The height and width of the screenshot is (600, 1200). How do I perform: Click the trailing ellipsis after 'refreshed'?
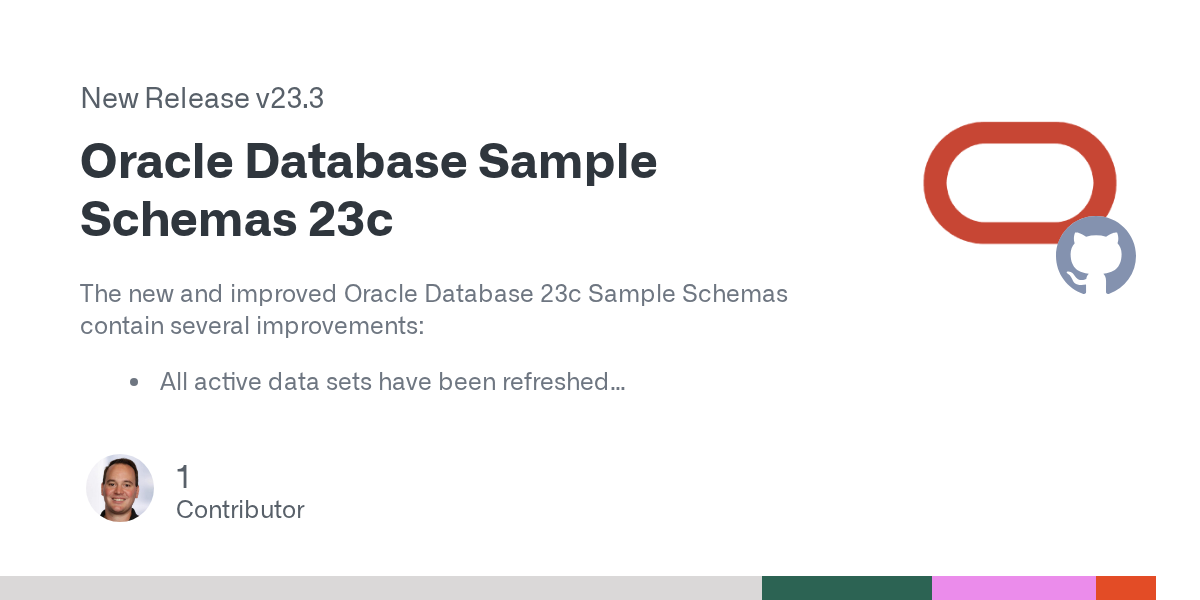click(617, 382)
